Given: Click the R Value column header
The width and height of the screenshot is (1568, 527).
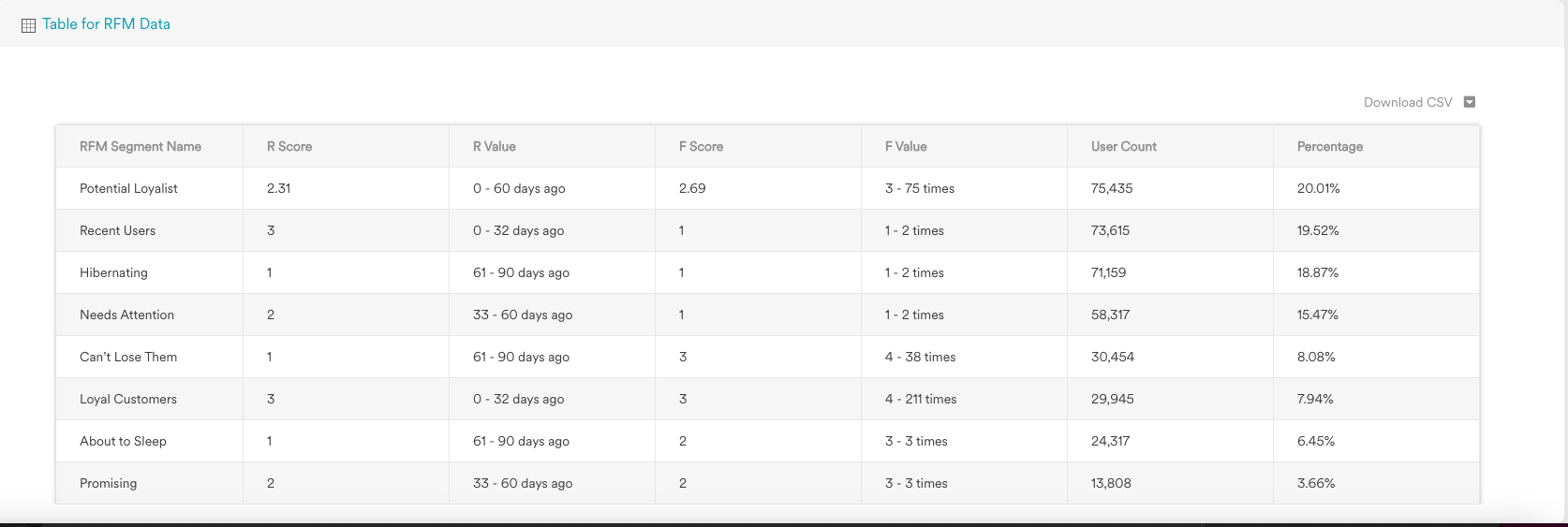Looking at the screenshot, I should (x=495, y=147).
